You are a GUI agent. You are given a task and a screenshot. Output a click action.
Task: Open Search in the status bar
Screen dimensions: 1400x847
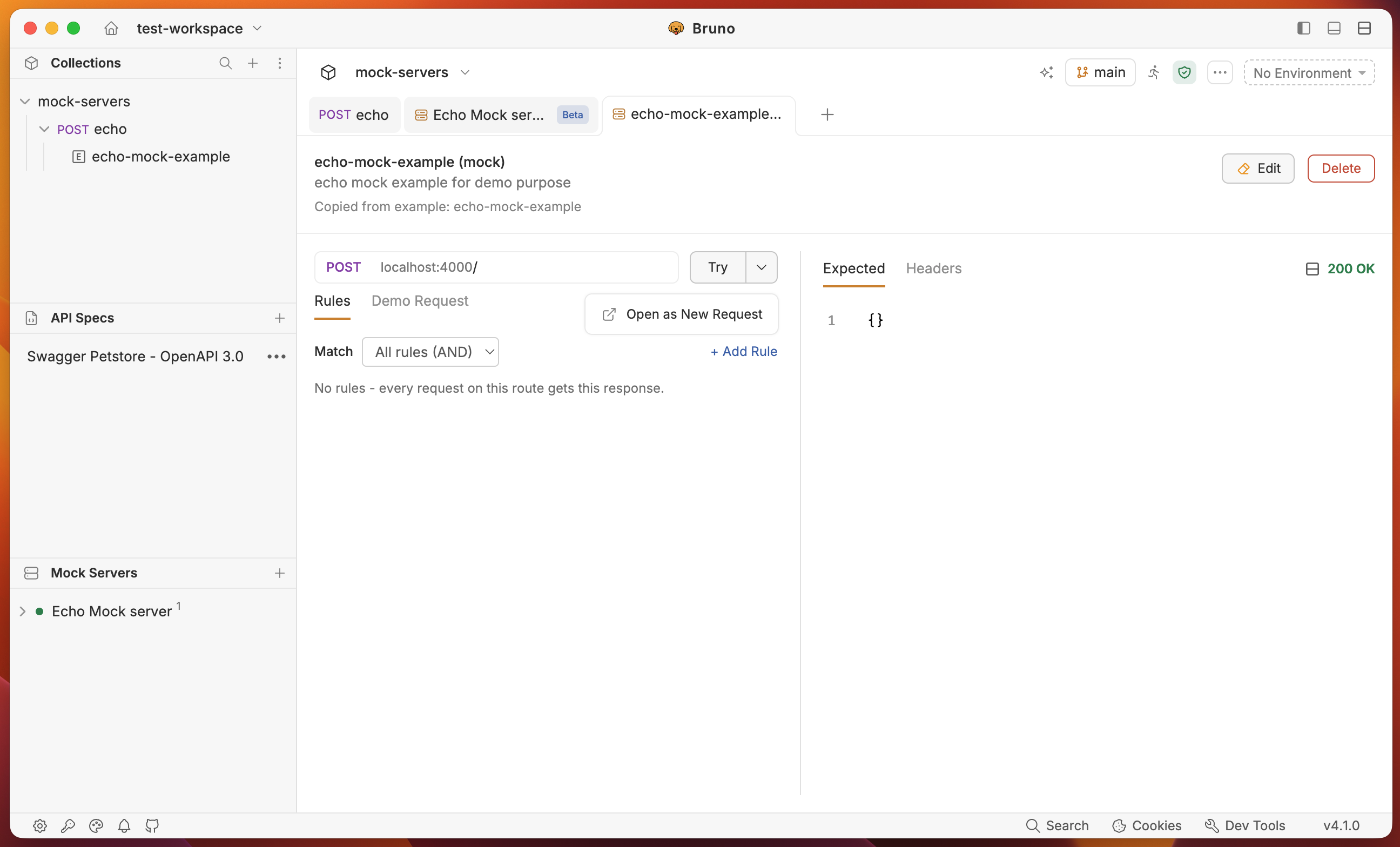tap(1058, 826)
